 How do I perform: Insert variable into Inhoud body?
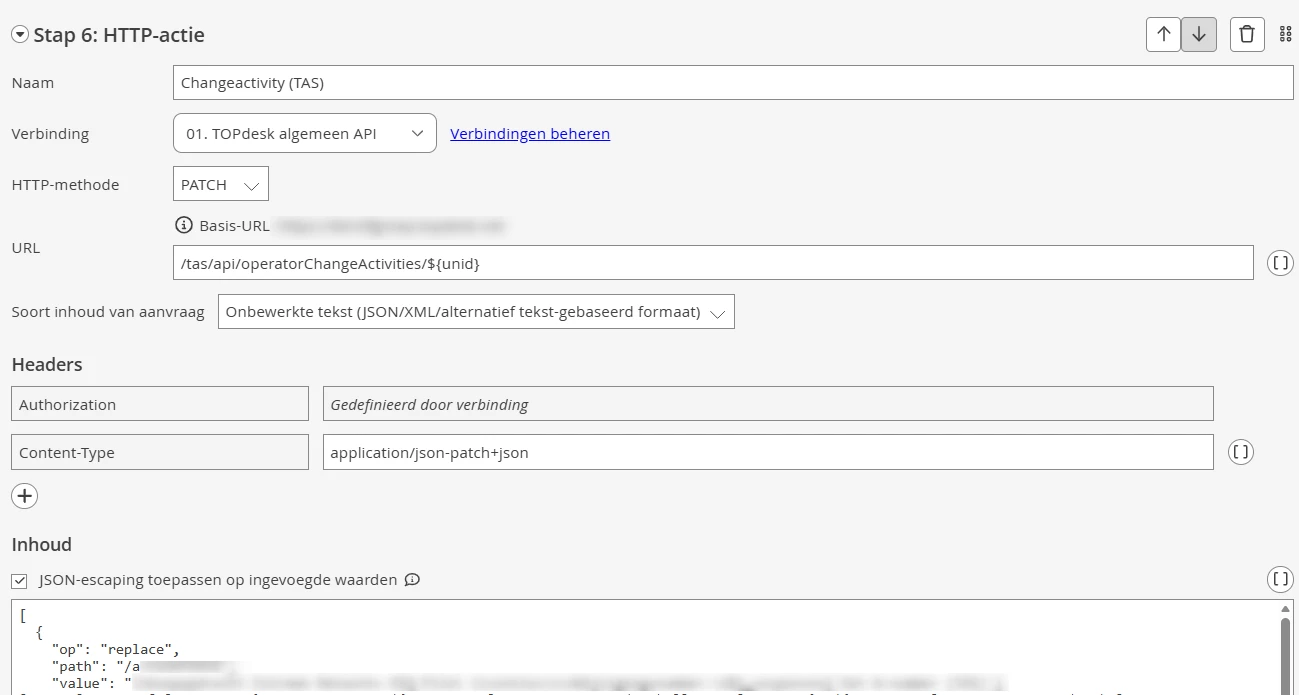coord(1280,579)
